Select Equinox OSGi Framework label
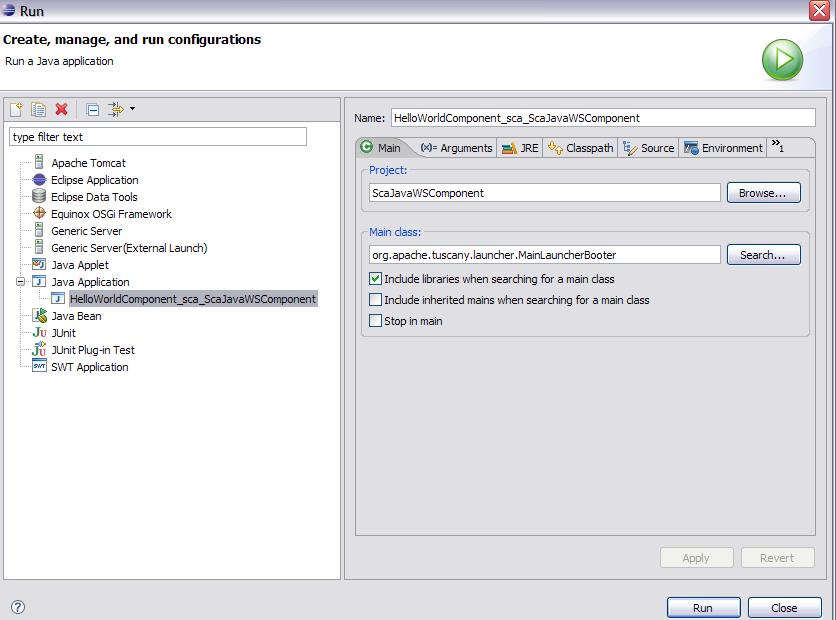 [x=111, y=214]
